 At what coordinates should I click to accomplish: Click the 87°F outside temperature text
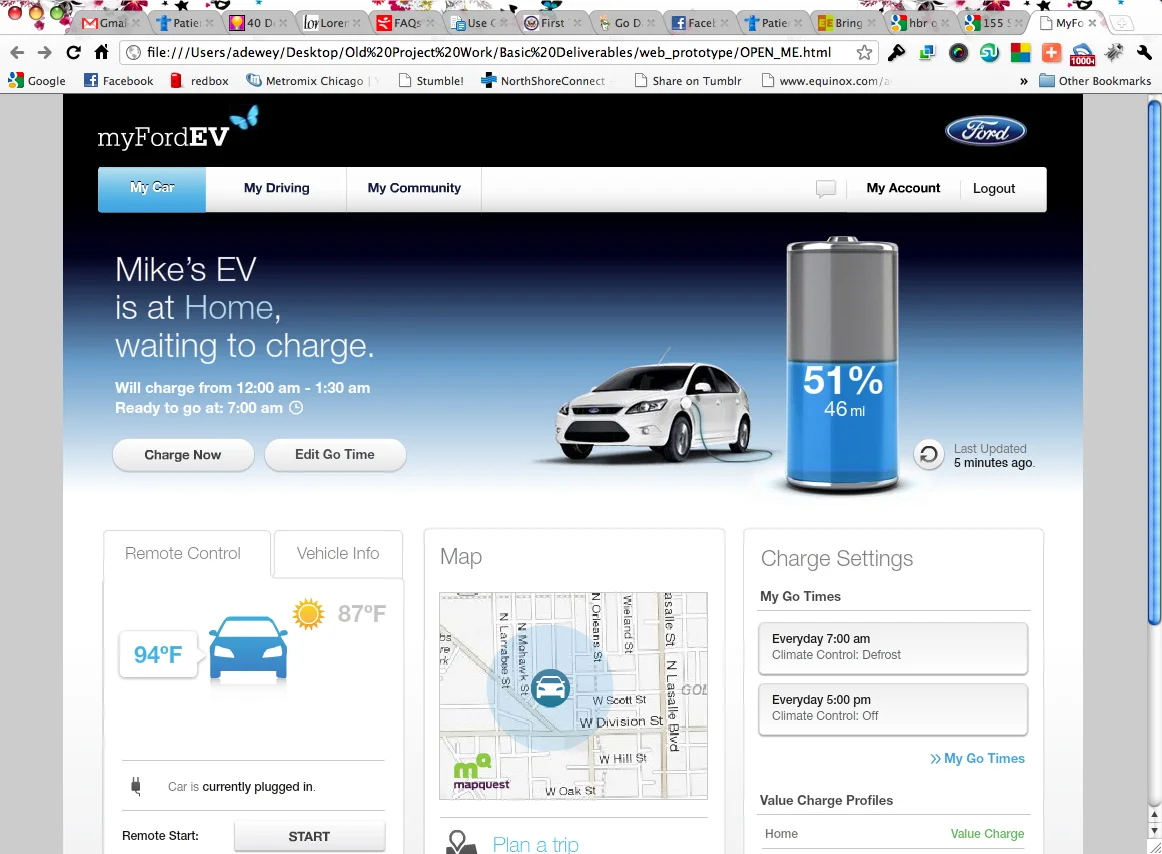pos(362,614)
